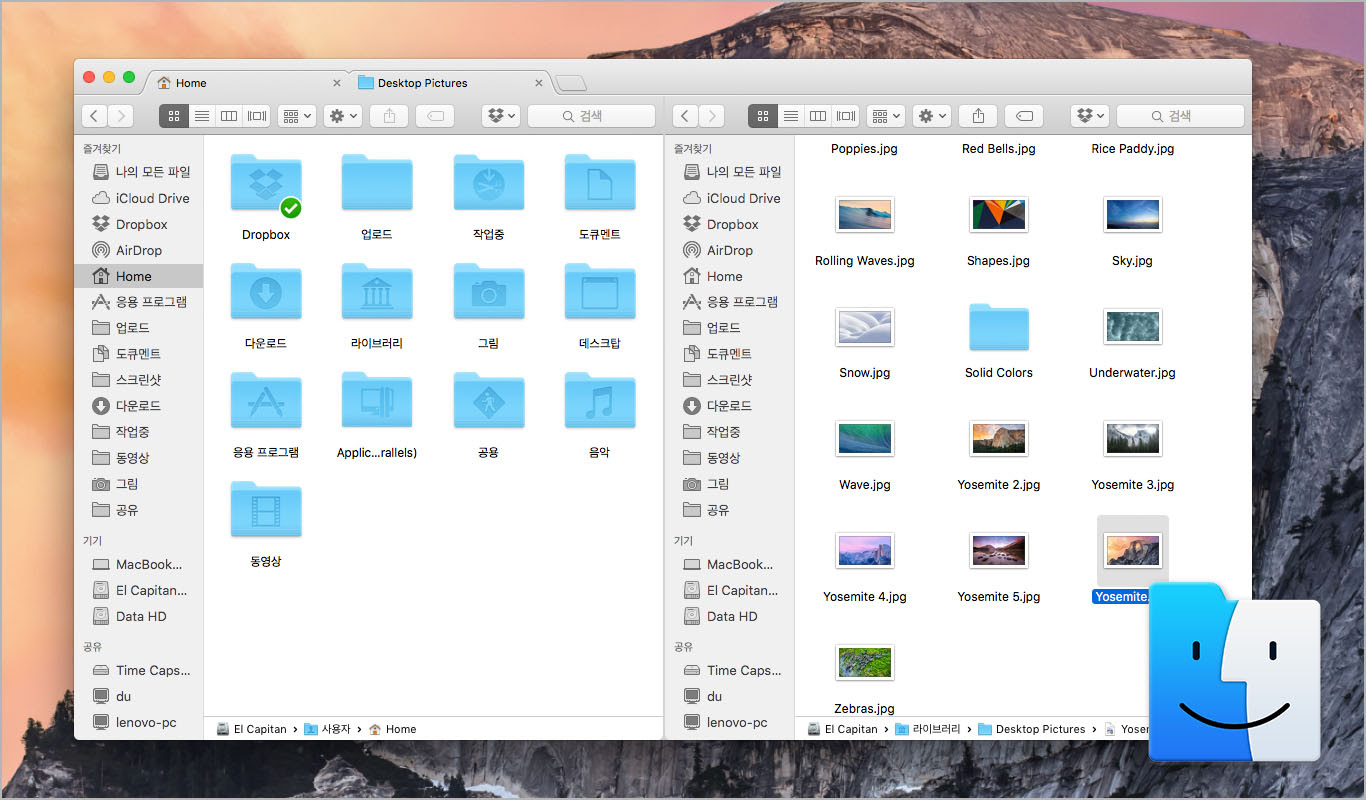Screen dimensions: 1366x800
Task: Switch Desktop Pictures pane to list view
Action: click(791, 116)
